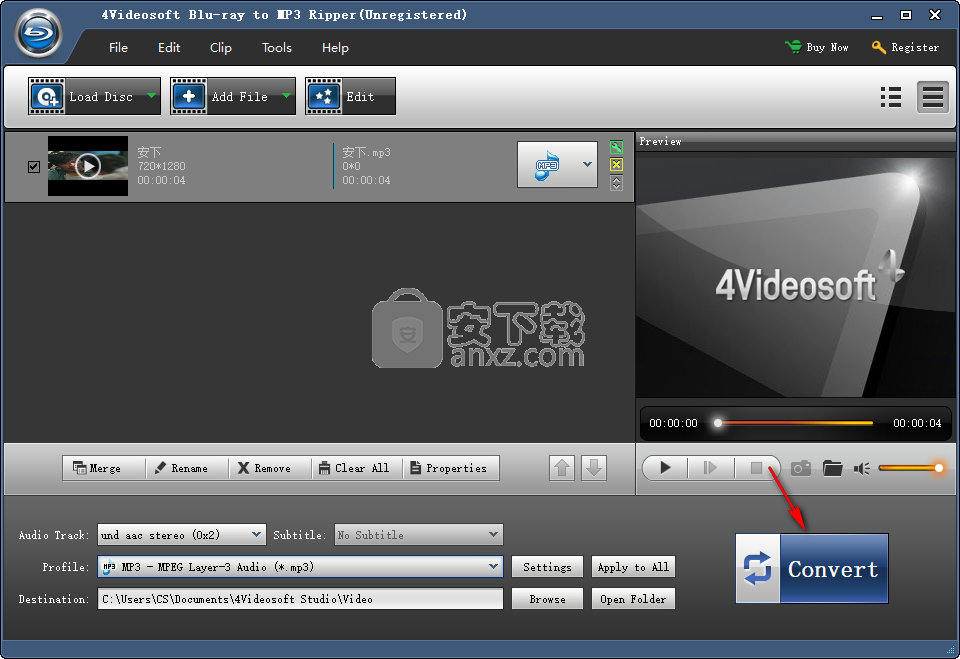Screen dimensions: 960x659
Task: Click the green settings icon for 安下
Action: pos(616,147)
